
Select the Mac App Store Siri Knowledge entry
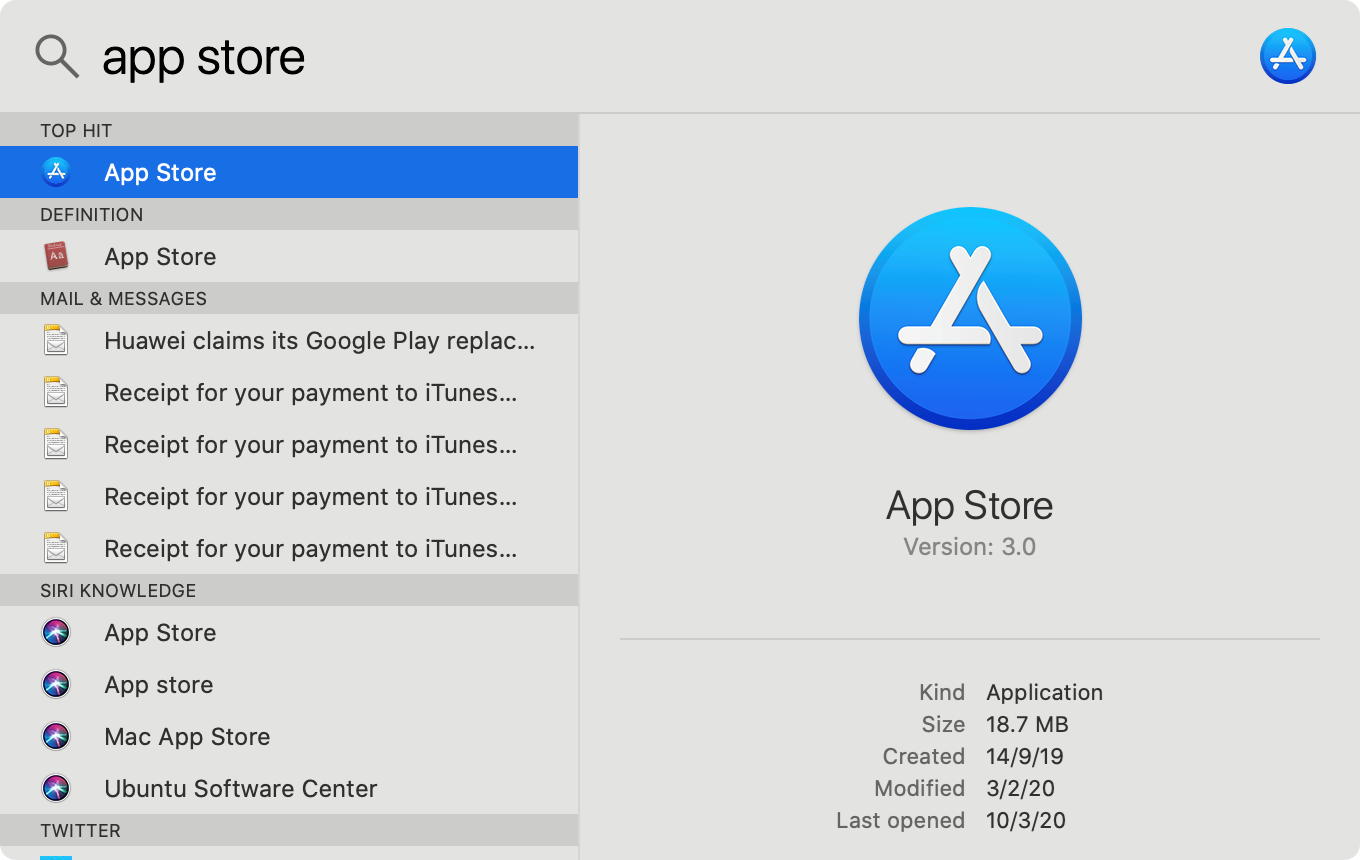click(187, 736)
